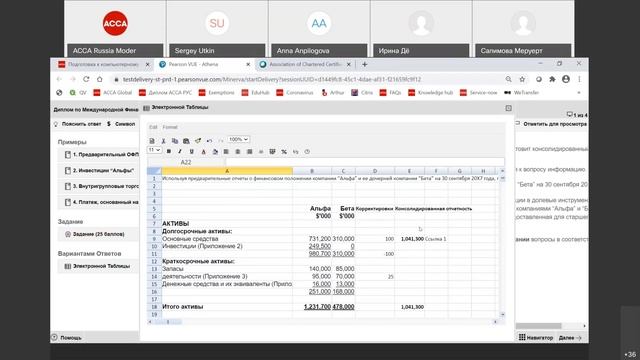This screenshot has width=640, height=360.
Task: Open the spreadsheet Edit menu
Action: point(153,127)
